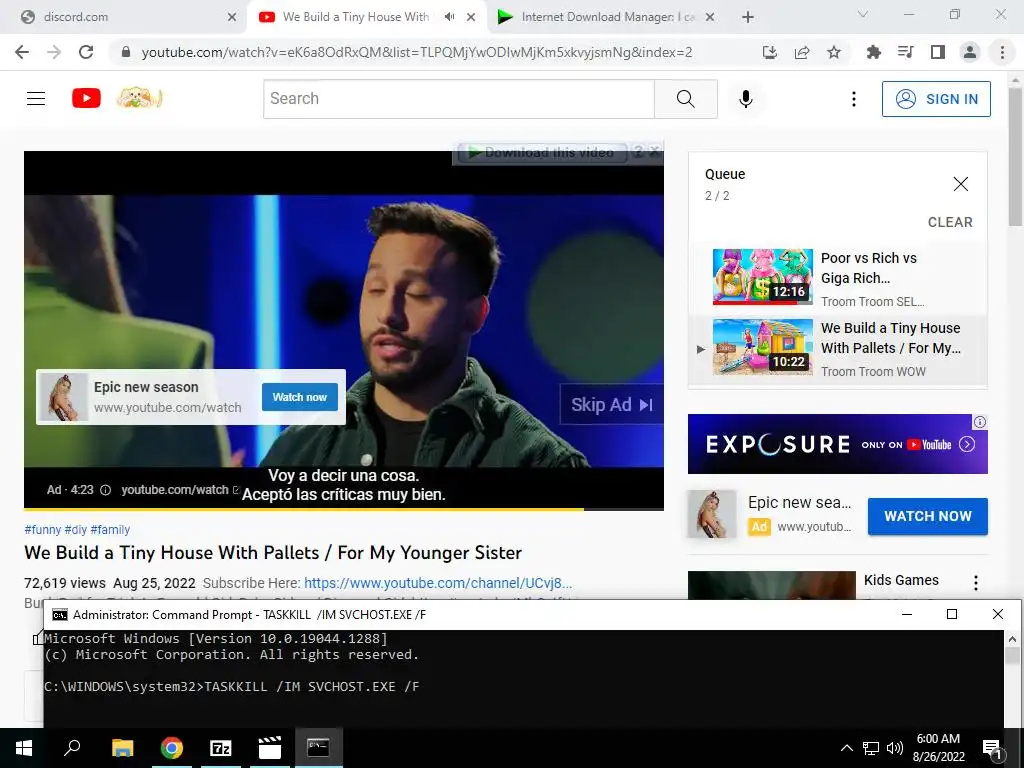Image resolution: width=1024 pixels, height=768 pixels.
Task: Click the #diy hashtag
Action: coord(76,530)
